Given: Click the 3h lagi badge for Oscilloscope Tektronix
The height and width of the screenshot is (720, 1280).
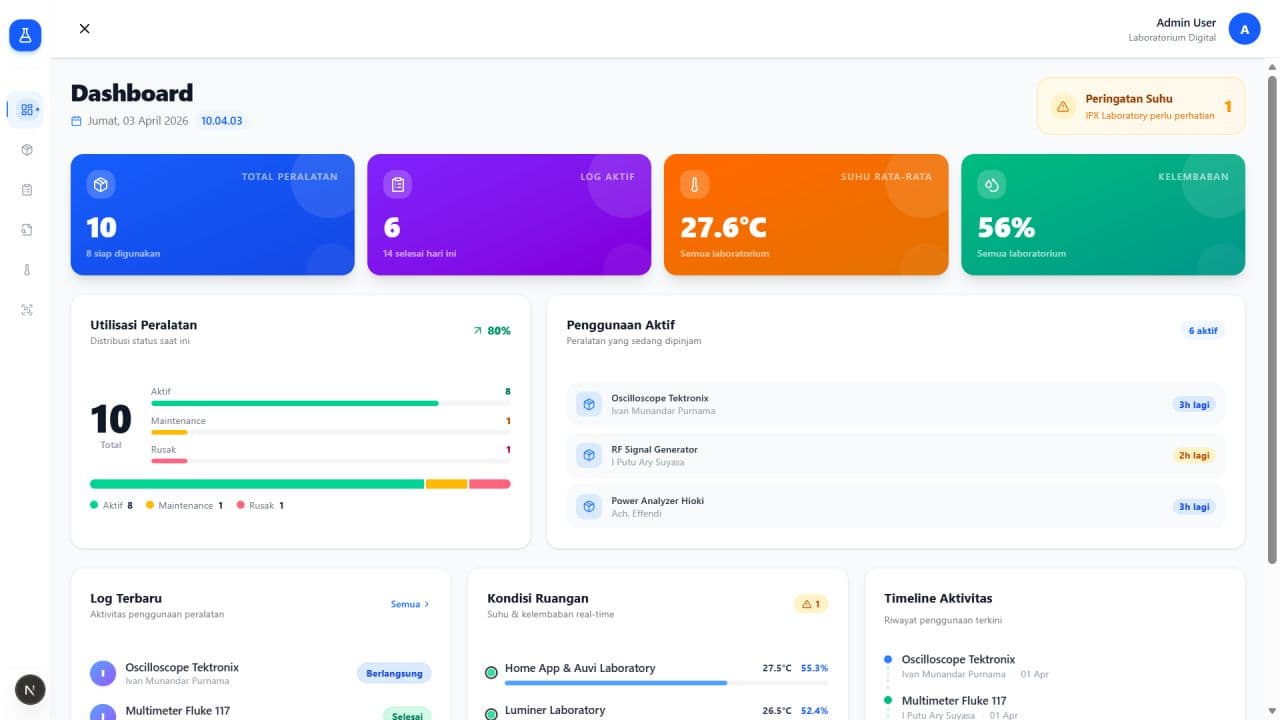Looking at the screenshot, I should pos(1194,404).
